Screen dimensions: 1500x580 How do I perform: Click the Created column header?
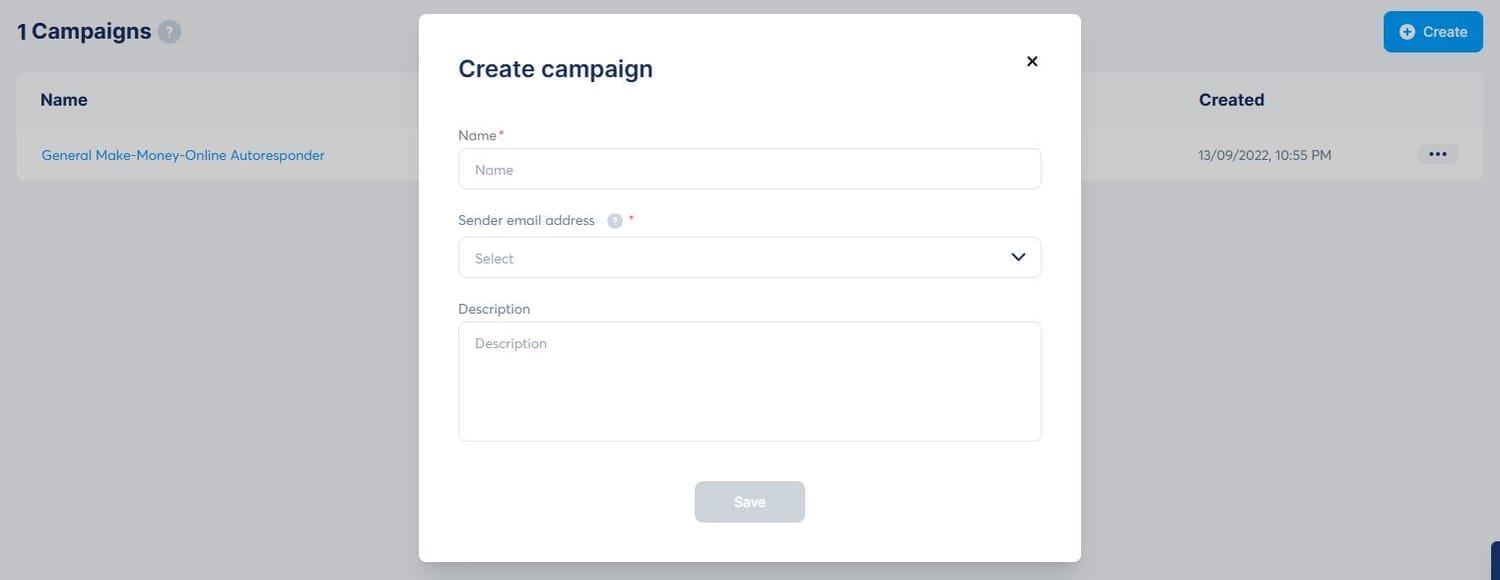[1231, 100]
